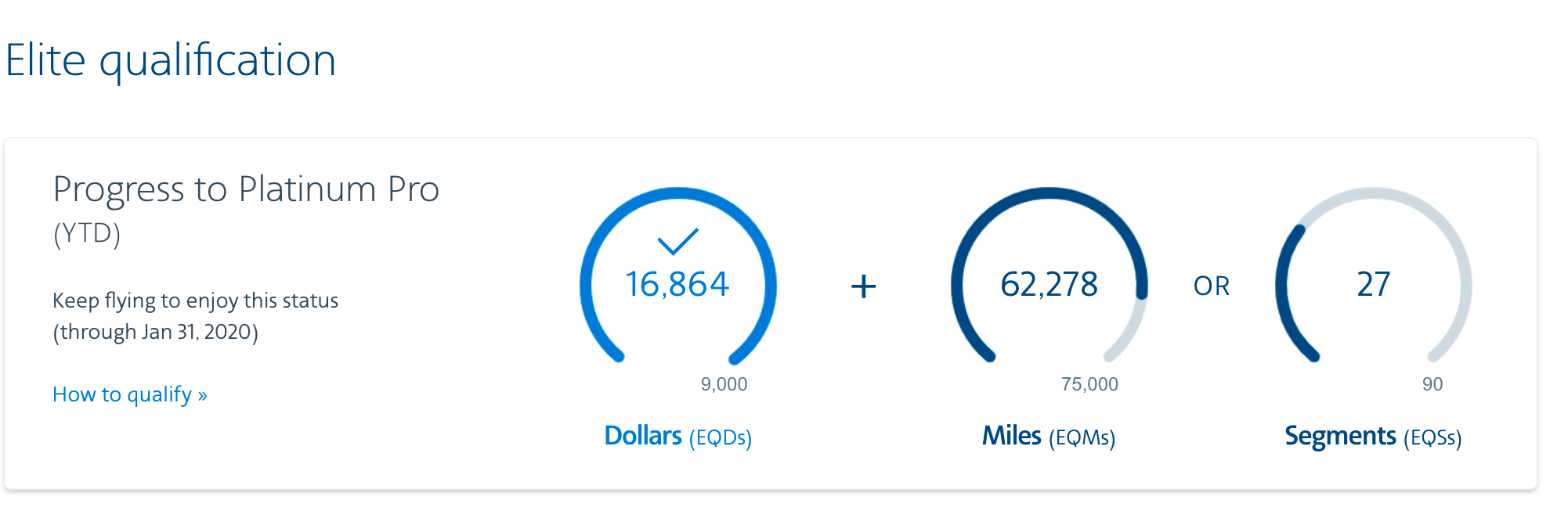This screenshot has width=1568, height=529.
Task: Click the "Elite qualification" heading
Action: [171, 60]
